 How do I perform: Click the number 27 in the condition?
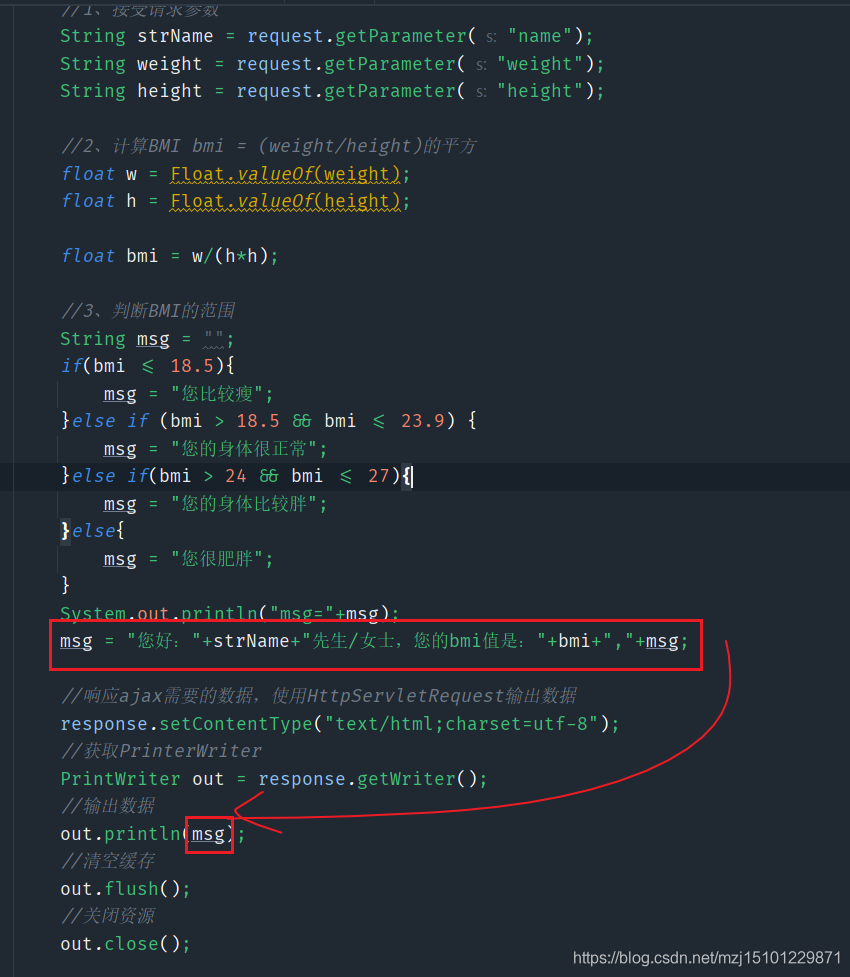point(378,476)
